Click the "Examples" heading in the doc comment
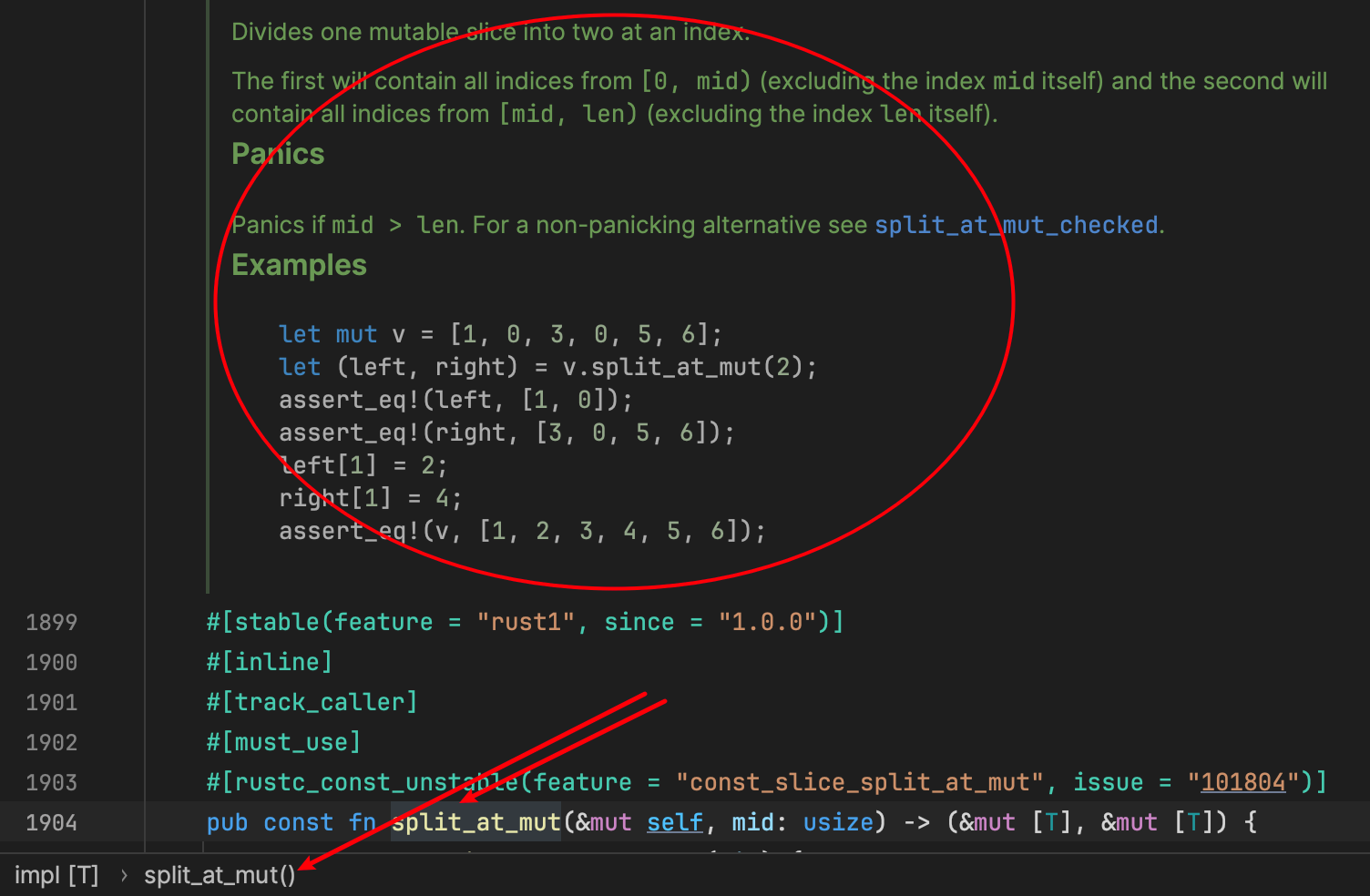 click(x=299, y=265)
